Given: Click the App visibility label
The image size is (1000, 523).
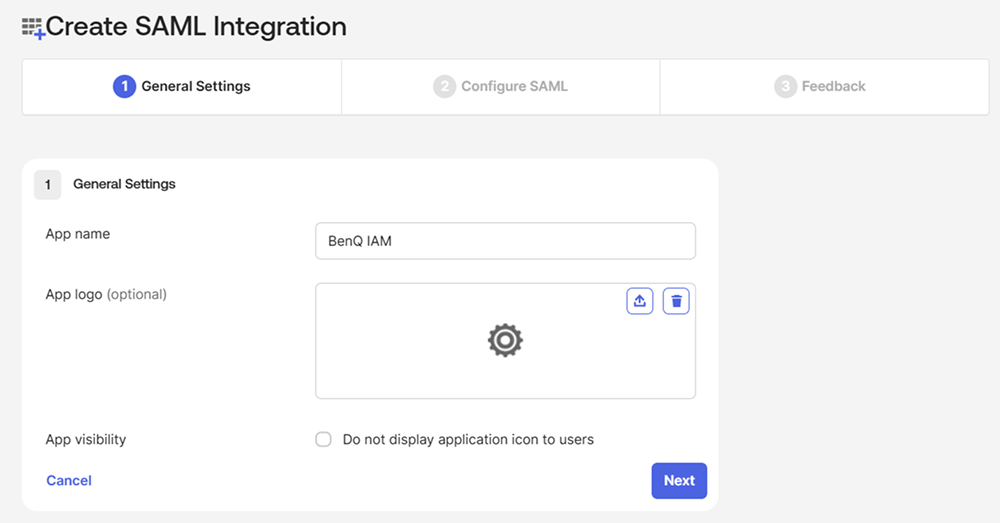Looking at the screenshot, I should tap(85, 439).
